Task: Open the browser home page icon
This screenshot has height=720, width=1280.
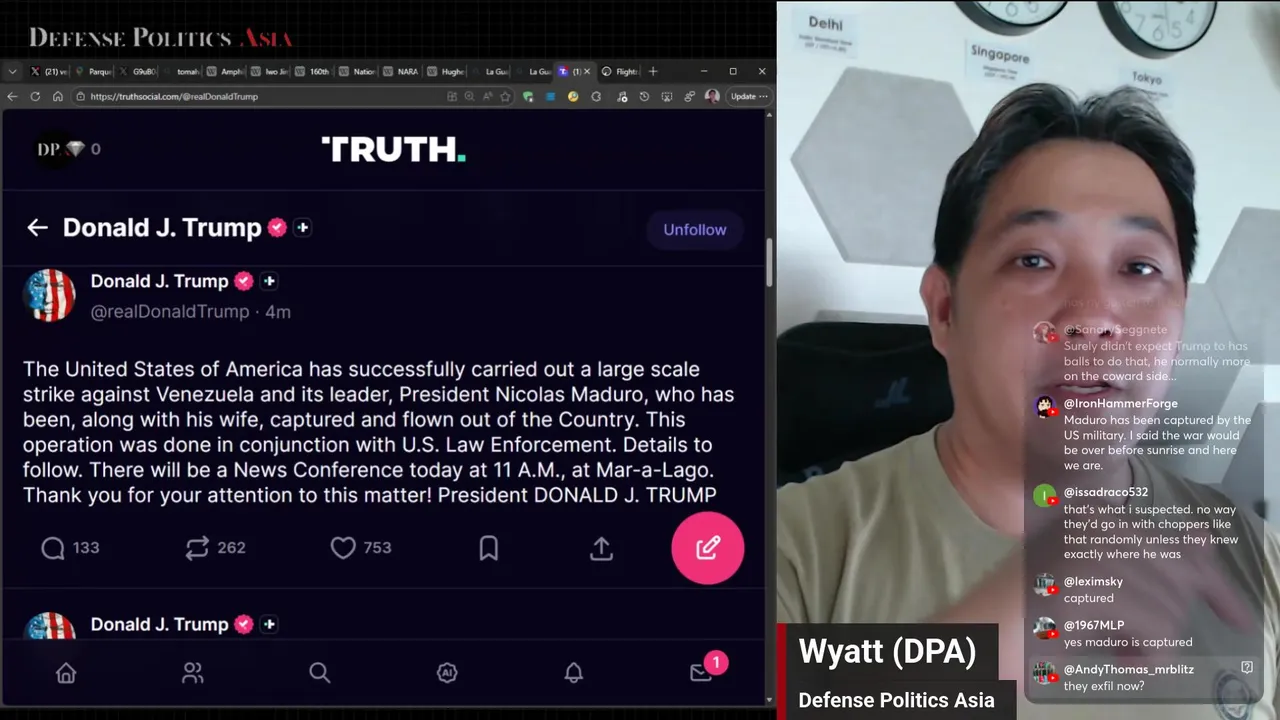Action: pyautogui.click(x=58, y=96)
